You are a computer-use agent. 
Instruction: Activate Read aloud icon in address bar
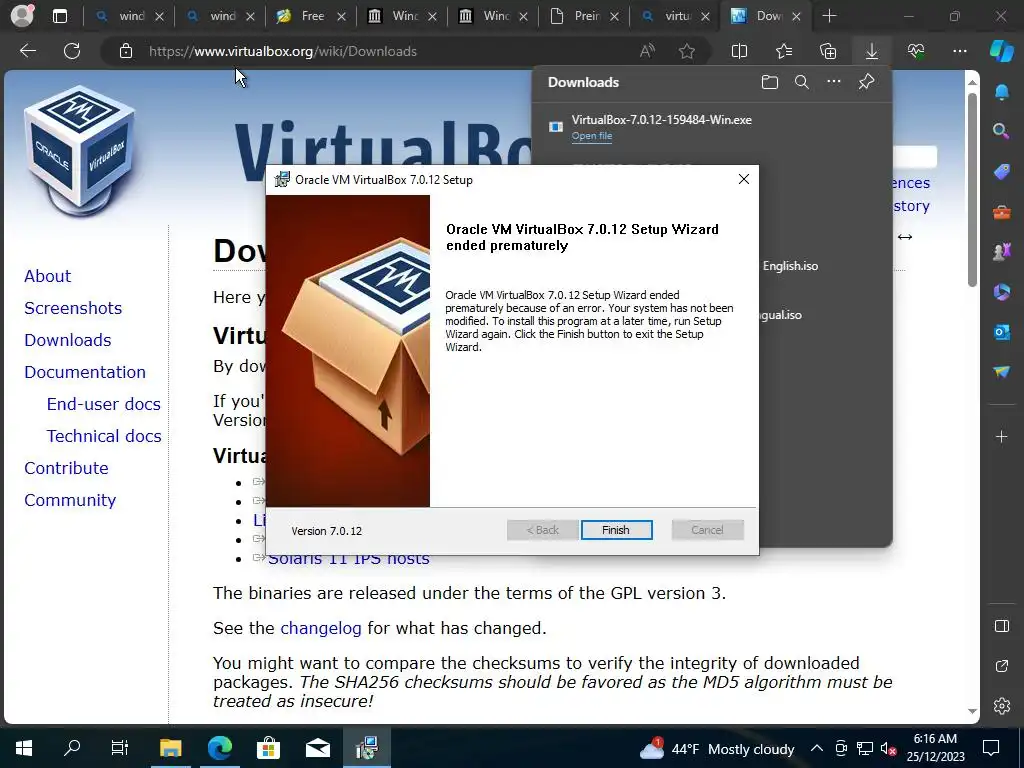pyautogui.click(x=647, y=51)
